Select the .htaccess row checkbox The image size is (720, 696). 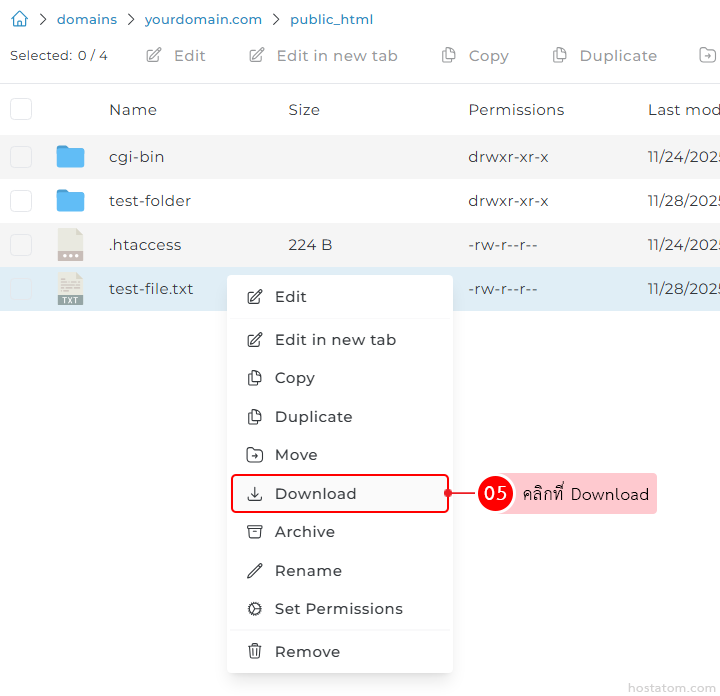tap(21, 245)
